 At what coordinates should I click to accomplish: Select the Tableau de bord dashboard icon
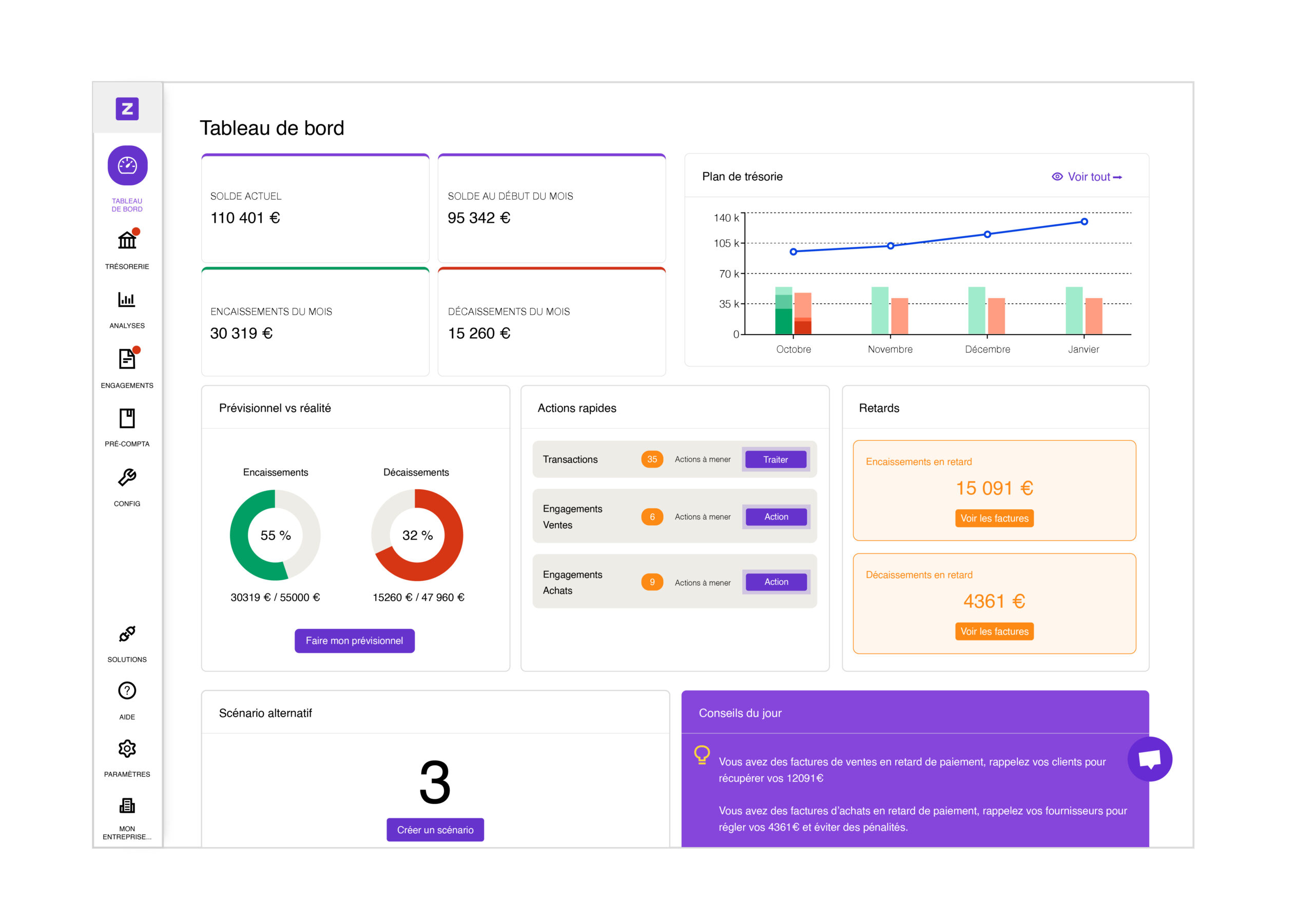pos(127,165)
